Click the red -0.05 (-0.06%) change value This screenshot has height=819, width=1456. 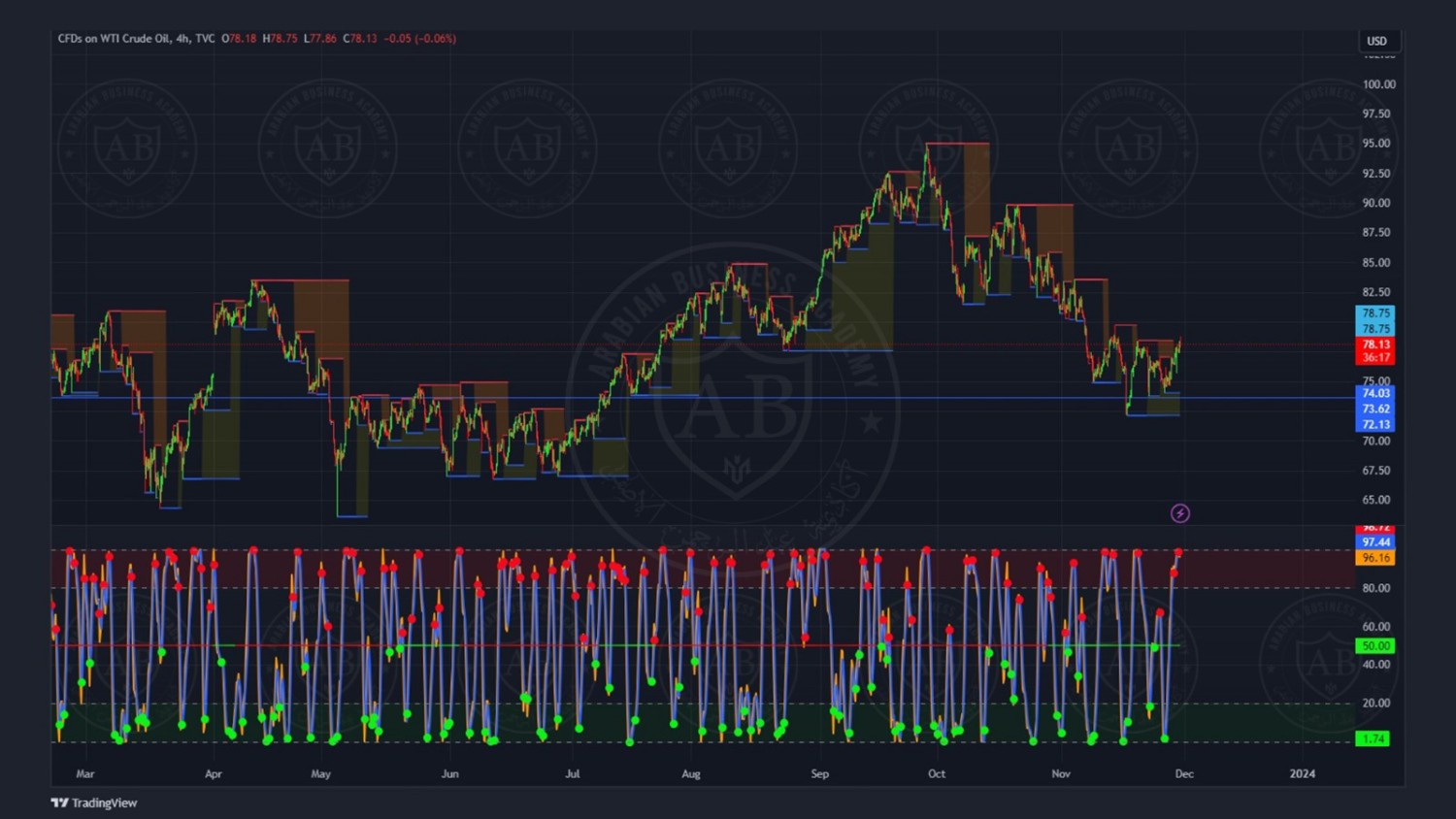(x=419, y=39)
